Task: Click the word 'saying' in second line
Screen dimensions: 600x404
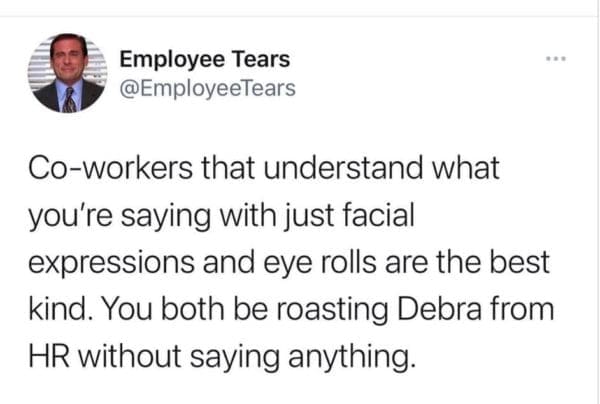Action: [x=166, y=217]
